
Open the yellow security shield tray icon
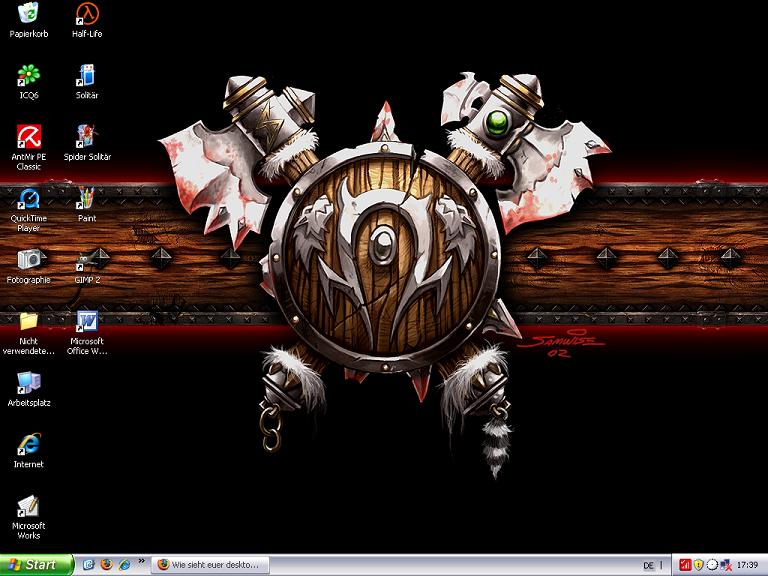698,565
